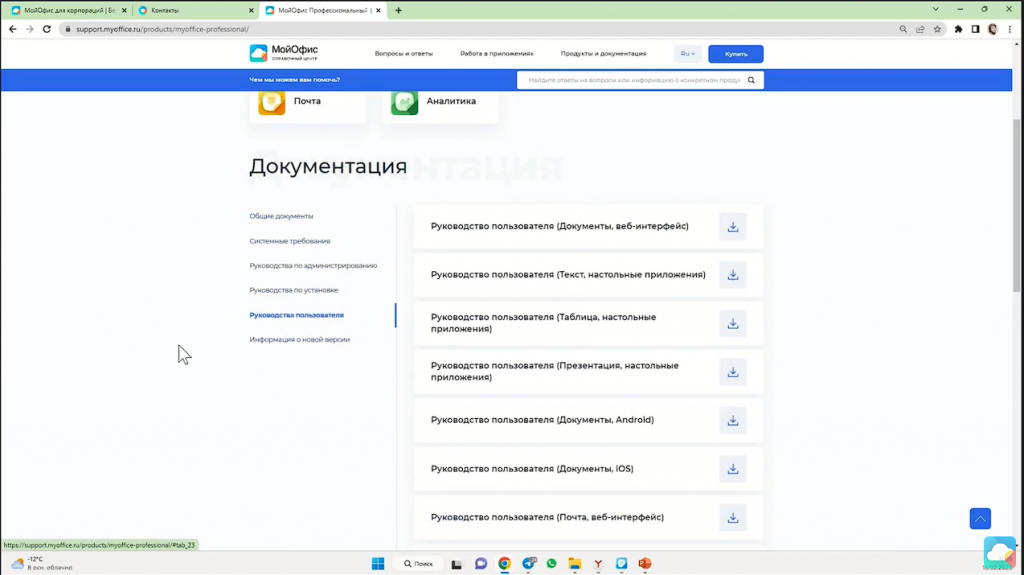
Task: Download user guide for Mail web interface
Action: click(x=733, y=518)
